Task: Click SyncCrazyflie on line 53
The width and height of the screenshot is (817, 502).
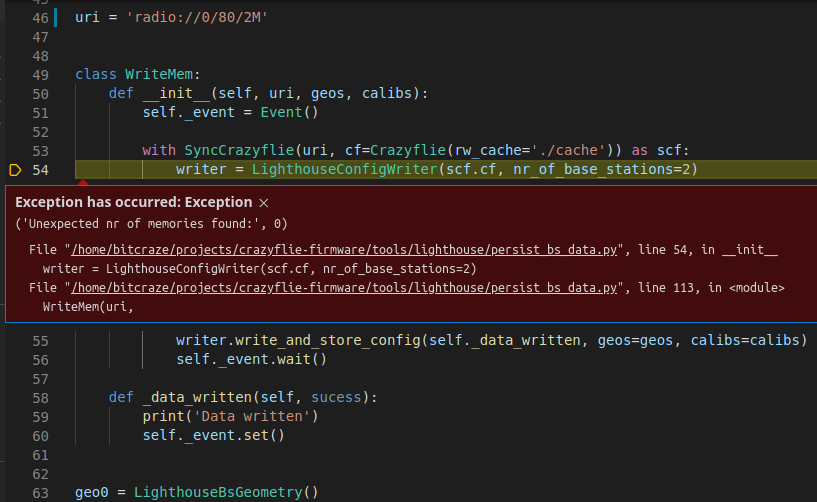Action: (239, 150)
